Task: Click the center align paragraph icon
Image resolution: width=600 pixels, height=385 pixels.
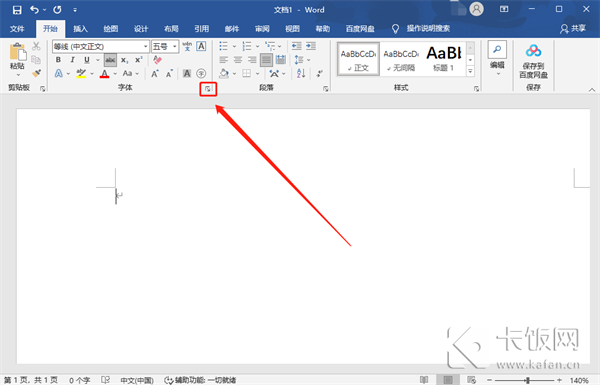Action: [x=238, y=60]
